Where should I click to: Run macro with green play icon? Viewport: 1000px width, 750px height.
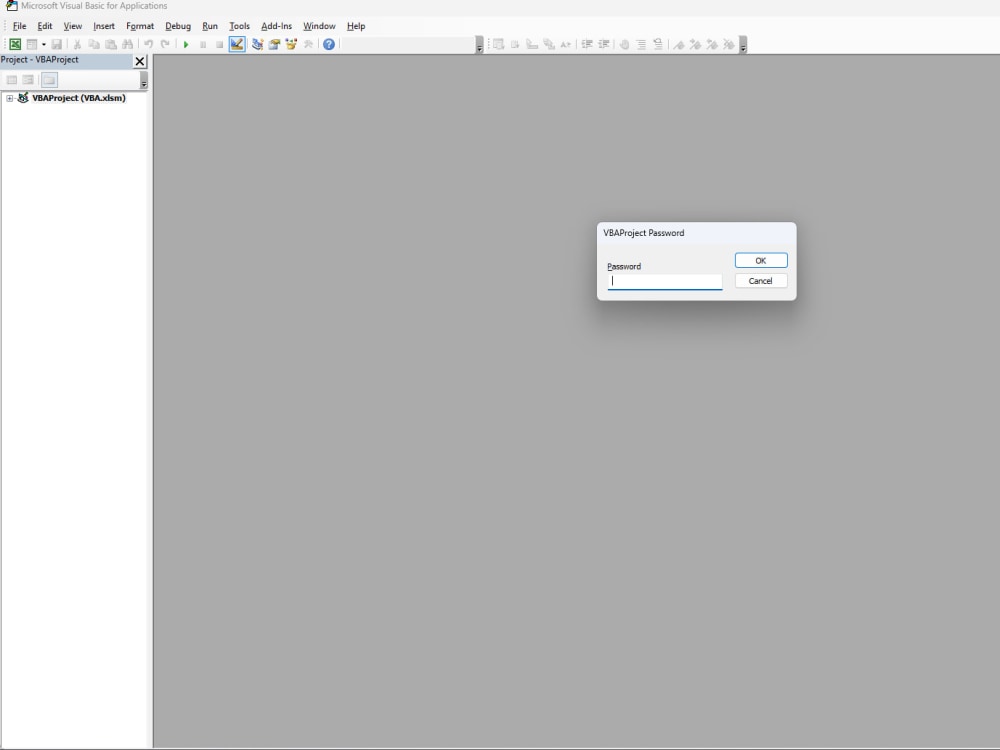point(186,44)
